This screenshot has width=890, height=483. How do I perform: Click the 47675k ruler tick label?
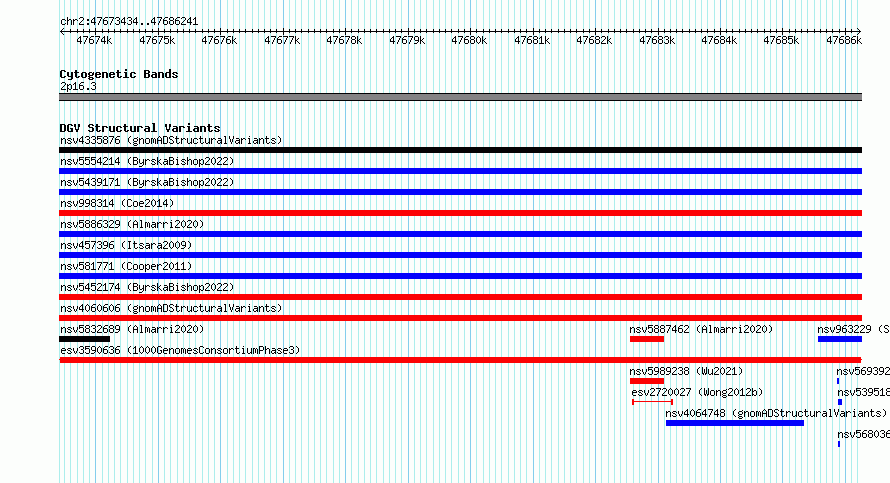coord(157,40)
